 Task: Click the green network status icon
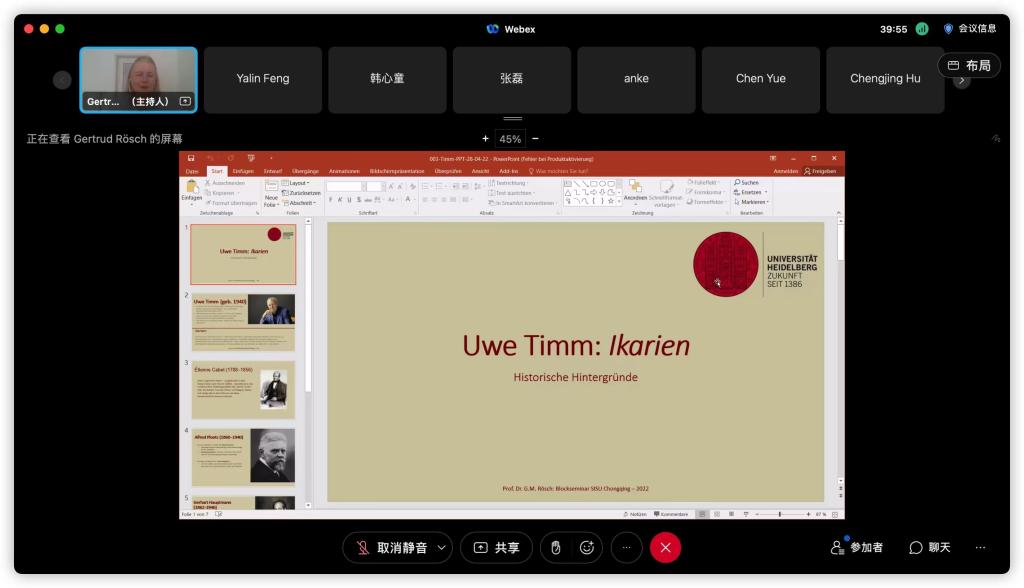pyautogui.click(x=922, y=29)
